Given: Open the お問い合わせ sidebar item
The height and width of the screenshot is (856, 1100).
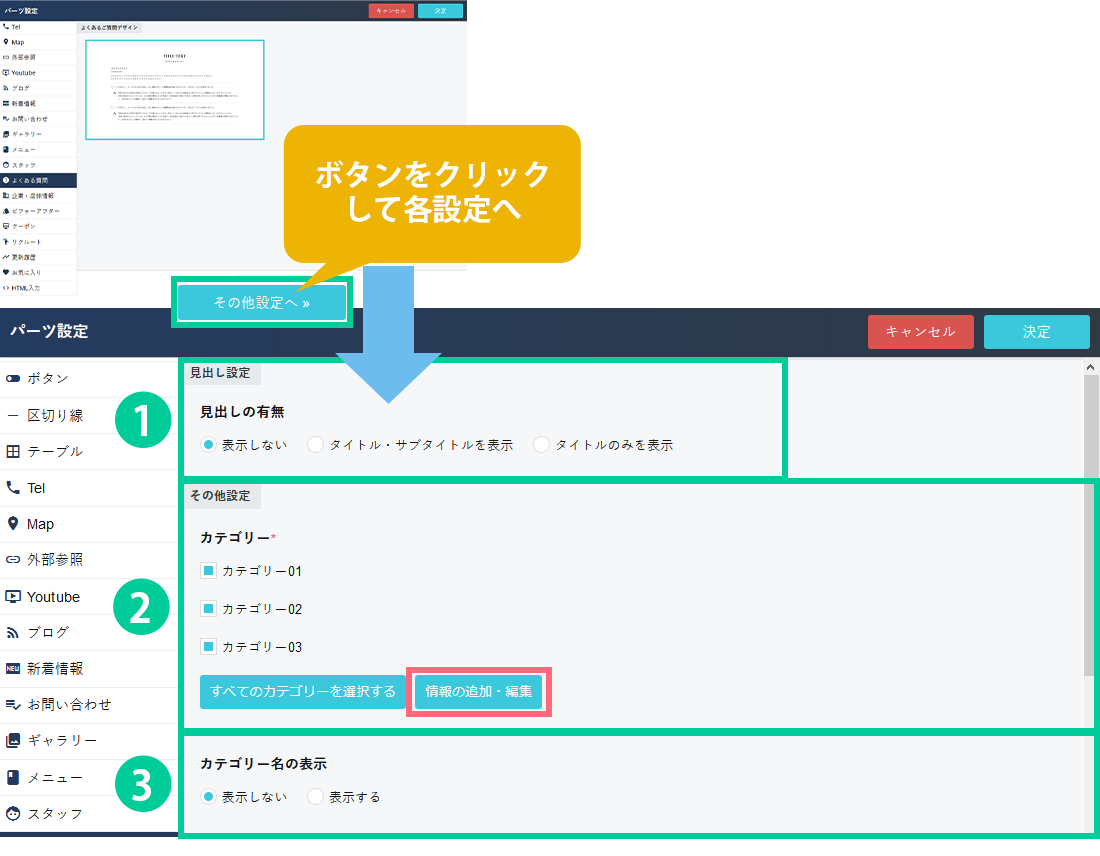Looking at the screenshot, I should coord(68,704).
